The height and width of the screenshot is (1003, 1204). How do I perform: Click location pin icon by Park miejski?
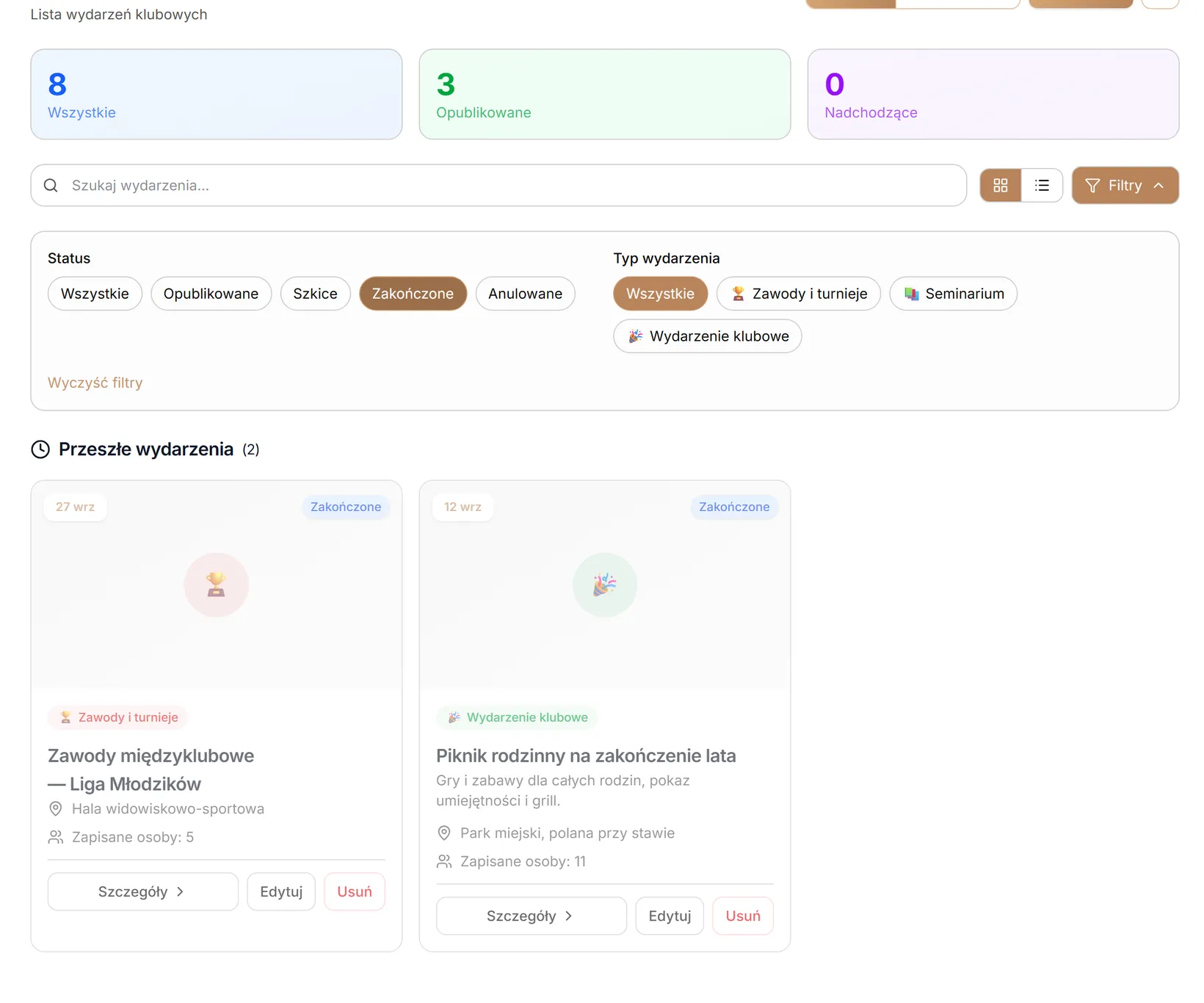point(443,833)
